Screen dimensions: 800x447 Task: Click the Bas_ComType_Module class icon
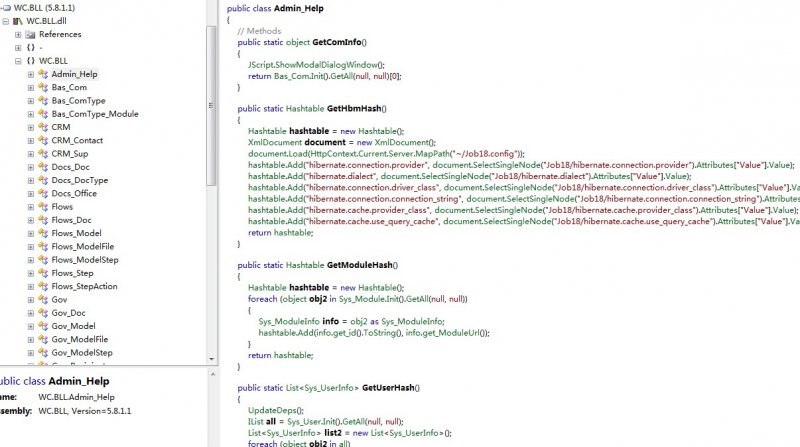[x=43, y=114]
